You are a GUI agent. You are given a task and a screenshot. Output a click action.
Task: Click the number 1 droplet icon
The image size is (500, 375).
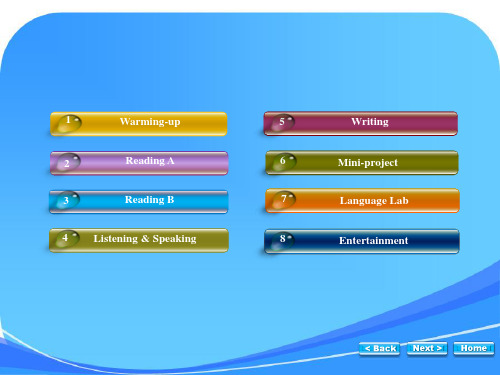(x=68, y=124)
